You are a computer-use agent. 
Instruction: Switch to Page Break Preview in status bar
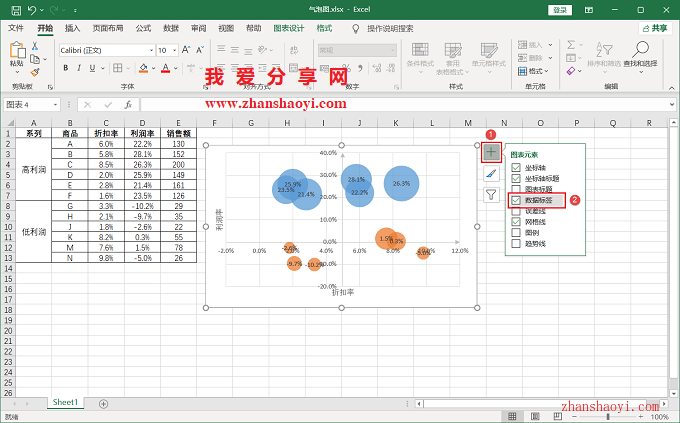tap(558, 416)
